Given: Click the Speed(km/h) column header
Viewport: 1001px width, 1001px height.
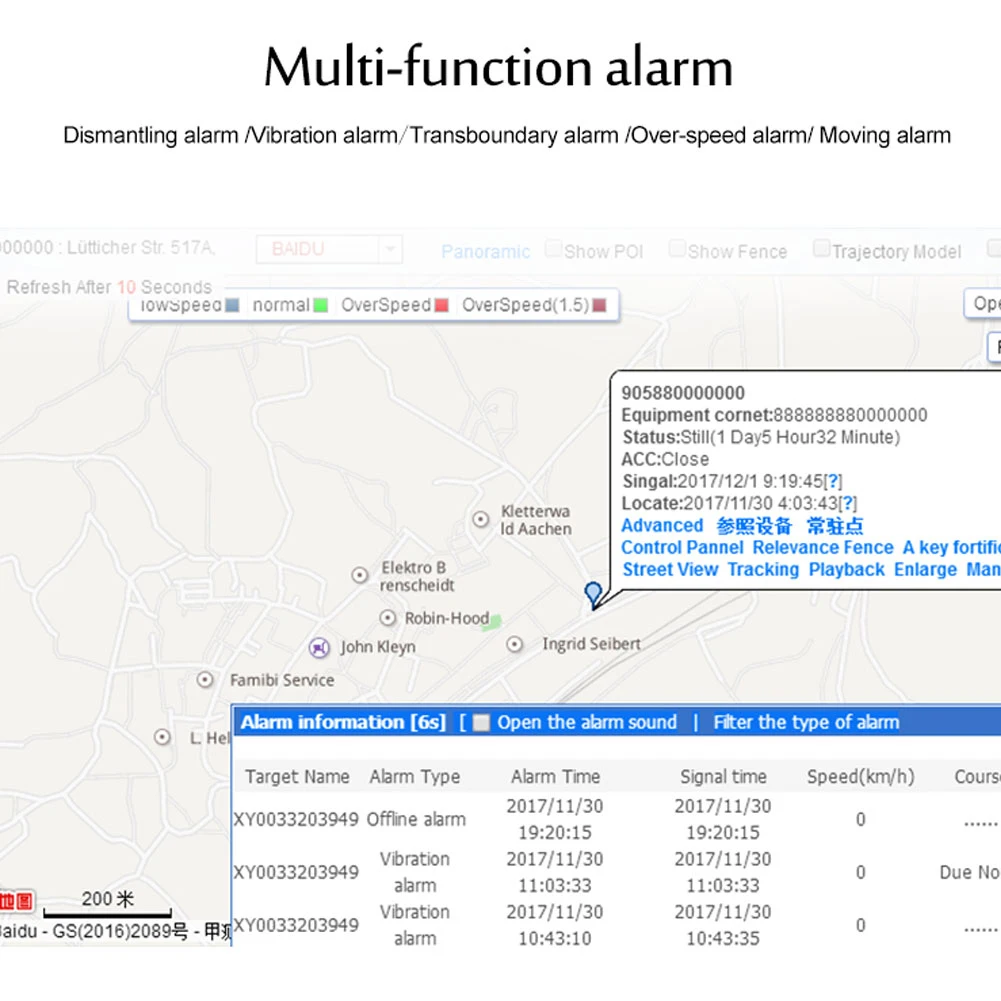Looking at the screenshot, I should click(x=860, y=776).
